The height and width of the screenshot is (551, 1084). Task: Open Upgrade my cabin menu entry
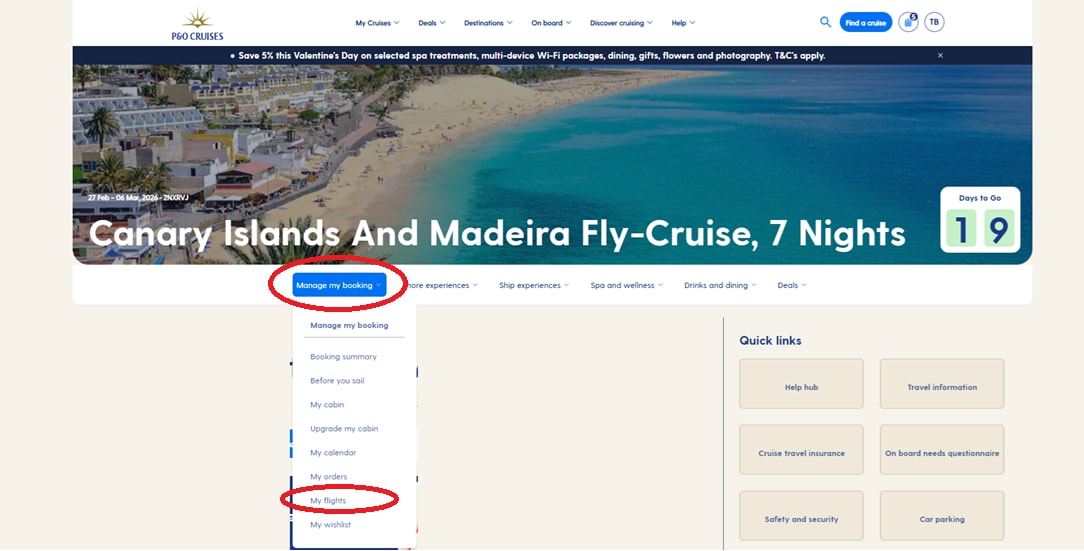tap(344, 429)
